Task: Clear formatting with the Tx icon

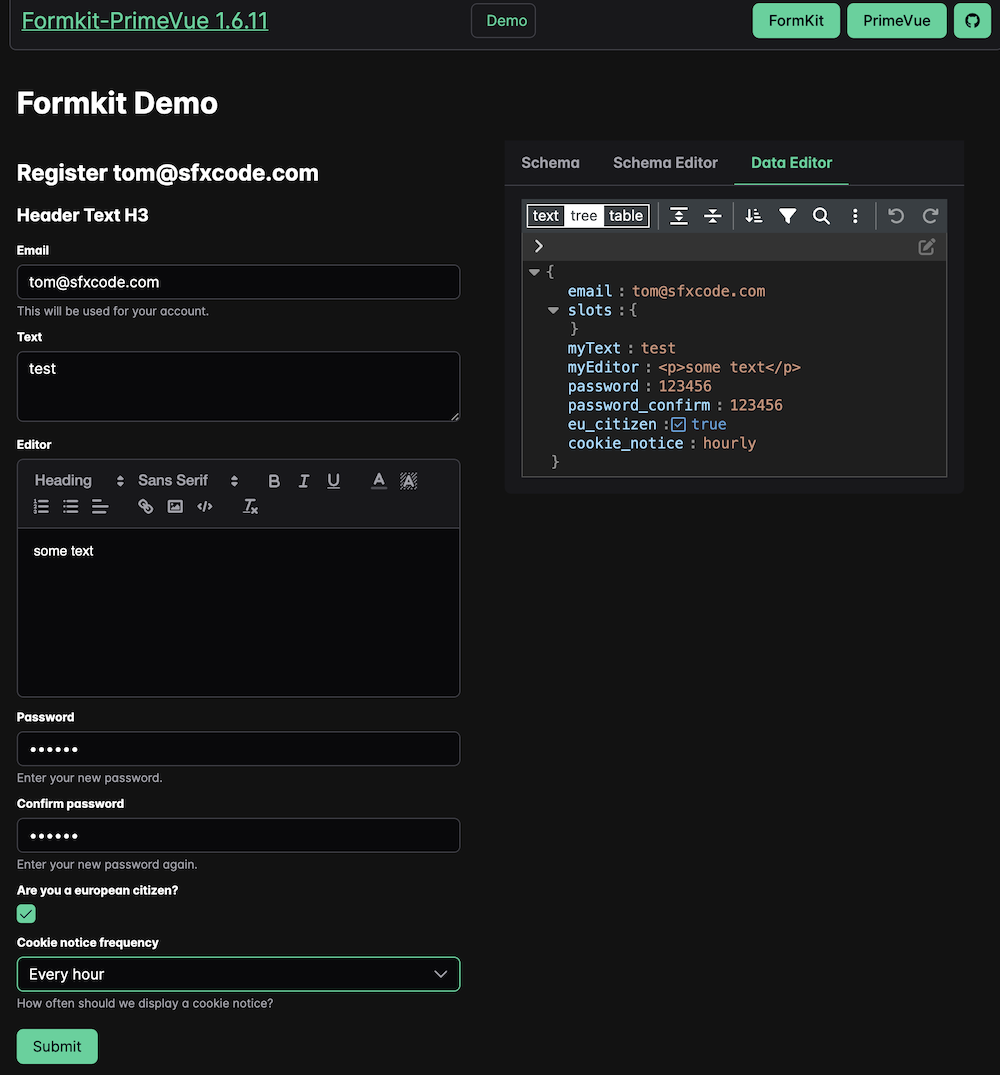Action: [x=251, y=507]
